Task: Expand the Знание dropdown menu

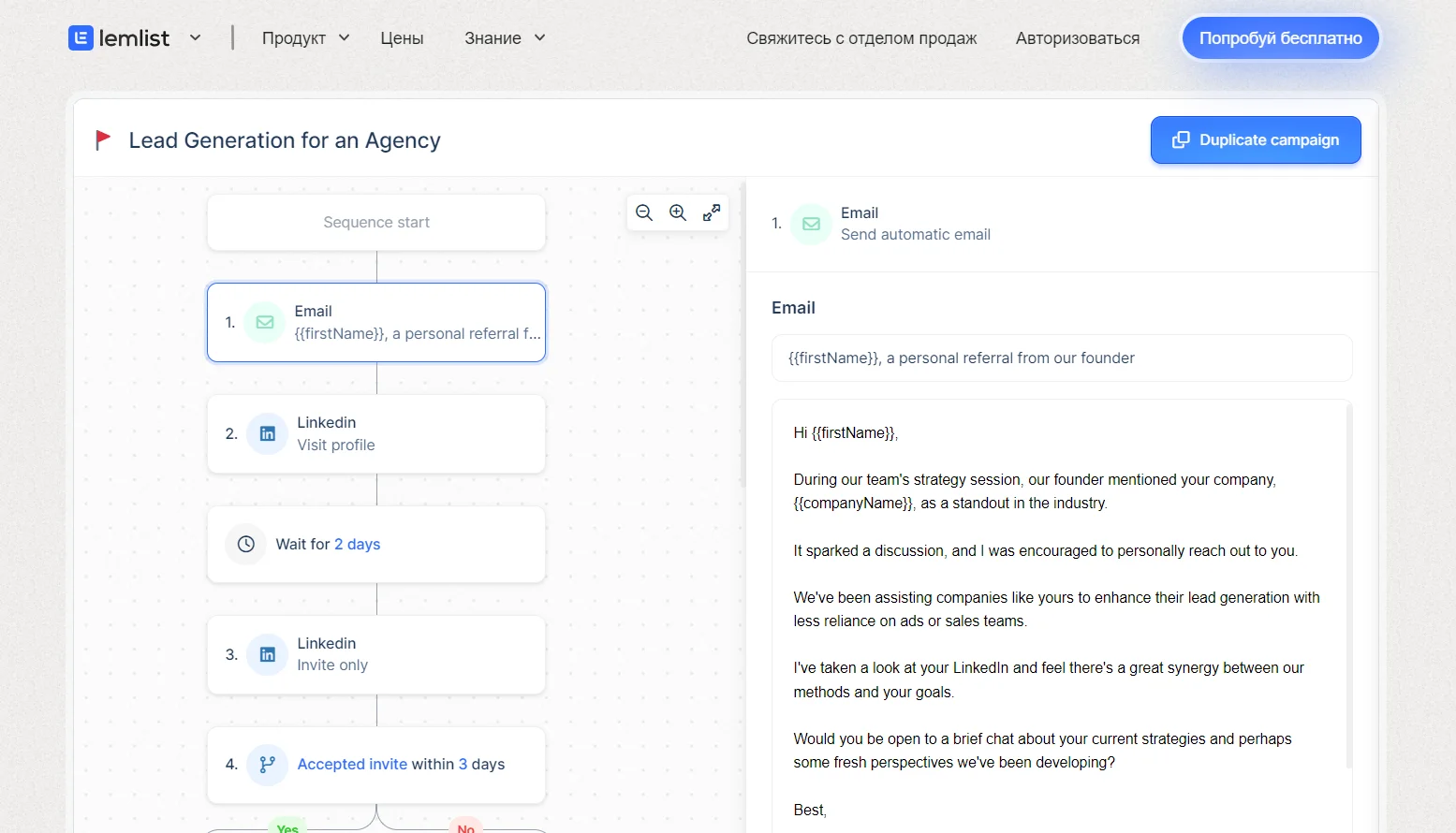Action: (x=505, y=38)
